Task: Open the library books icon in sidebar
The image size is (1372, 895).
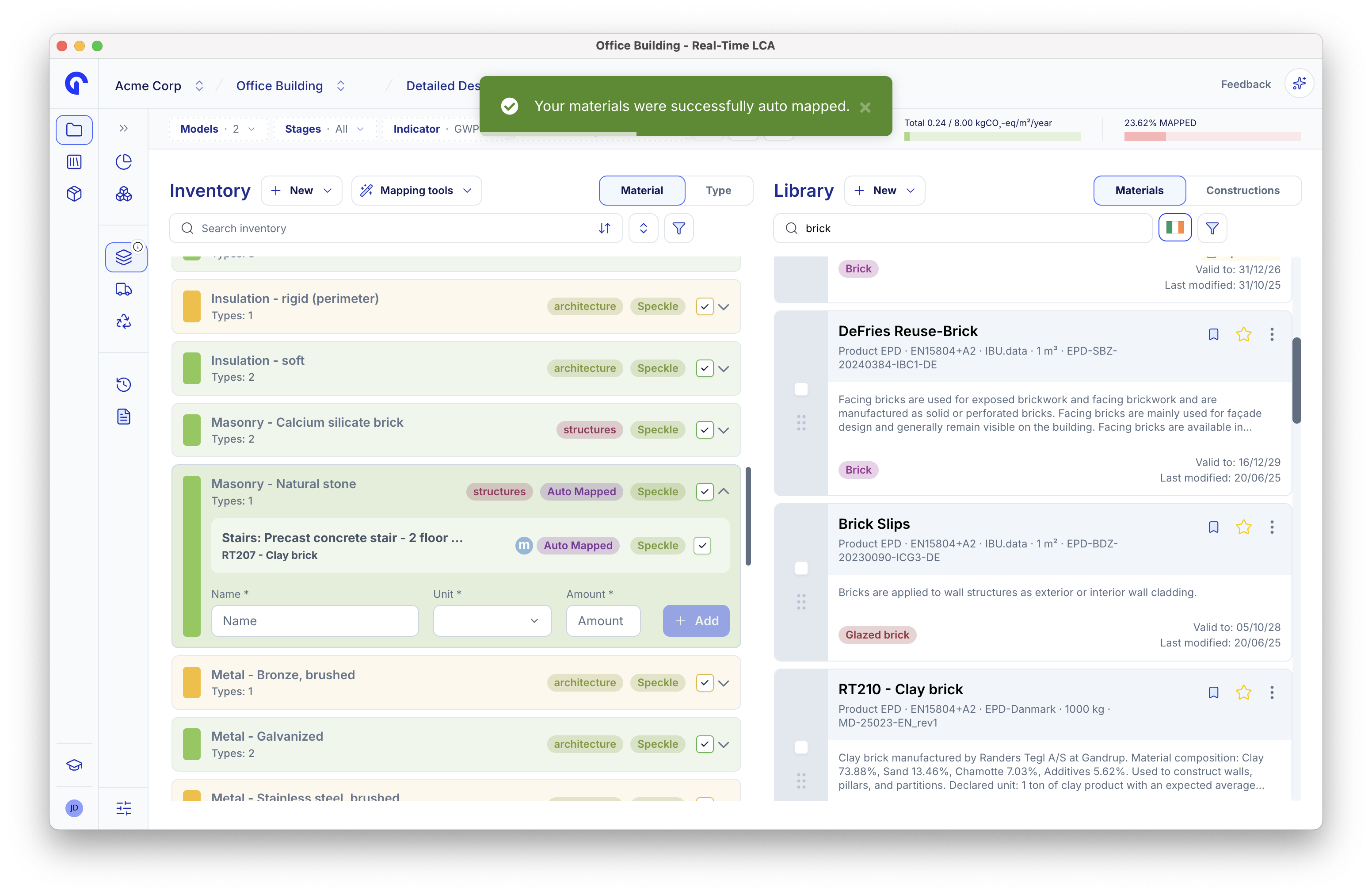Action: [x=74, y=162]
